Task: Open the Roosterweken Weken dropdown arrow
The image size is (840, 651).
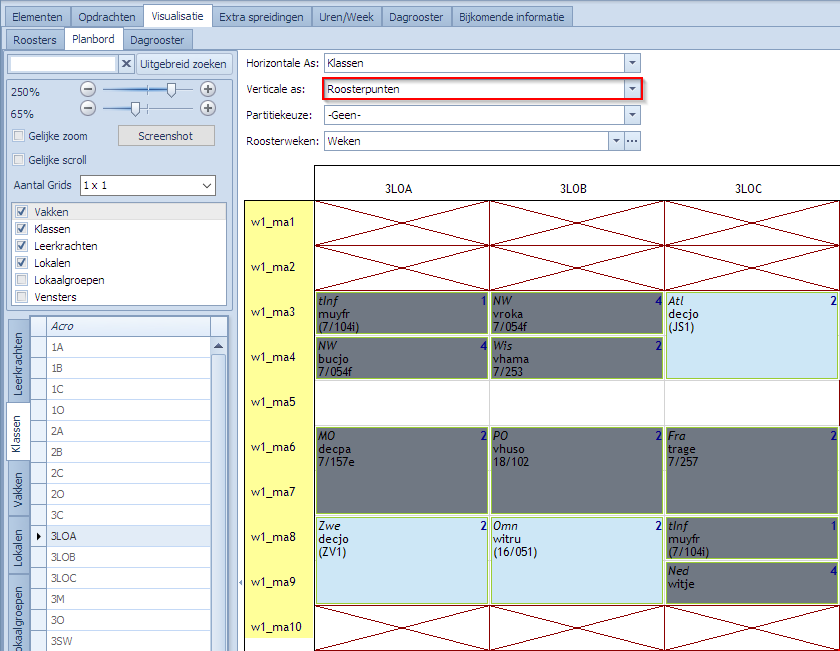Action: pos(616,141)
